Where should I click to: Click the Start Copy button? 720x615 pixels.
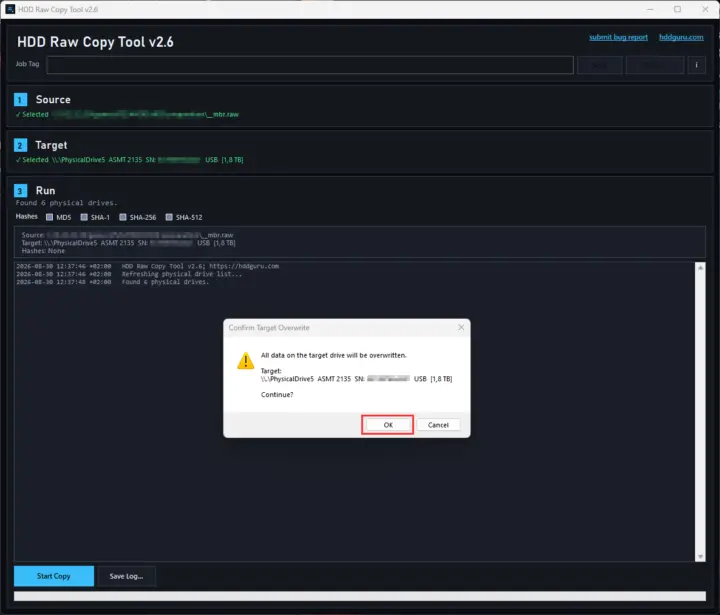point(54,576)
